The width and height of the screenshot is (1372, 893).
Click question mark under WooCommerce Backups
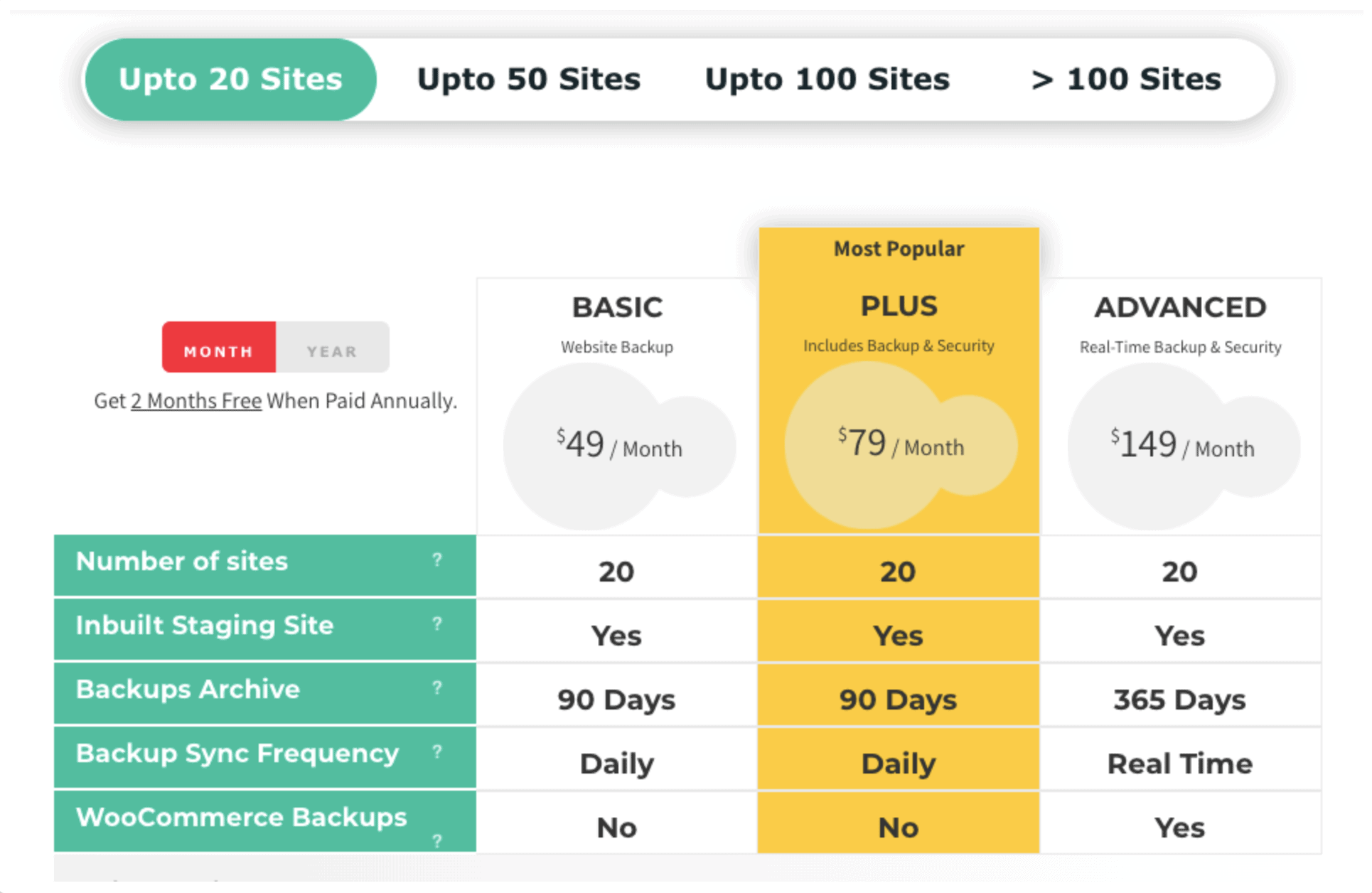click(437, 841)
